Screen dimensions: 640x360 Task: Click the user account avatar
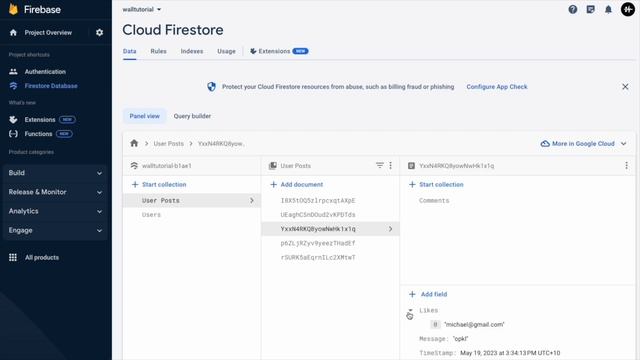tap(627, 9)
